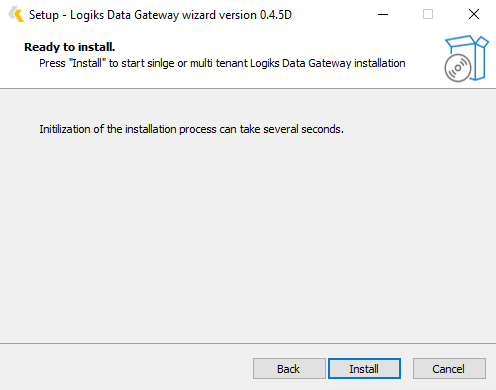496x390 pixels.
Task: Close the Setup wizard with X
Action: (x=474, y=14)
